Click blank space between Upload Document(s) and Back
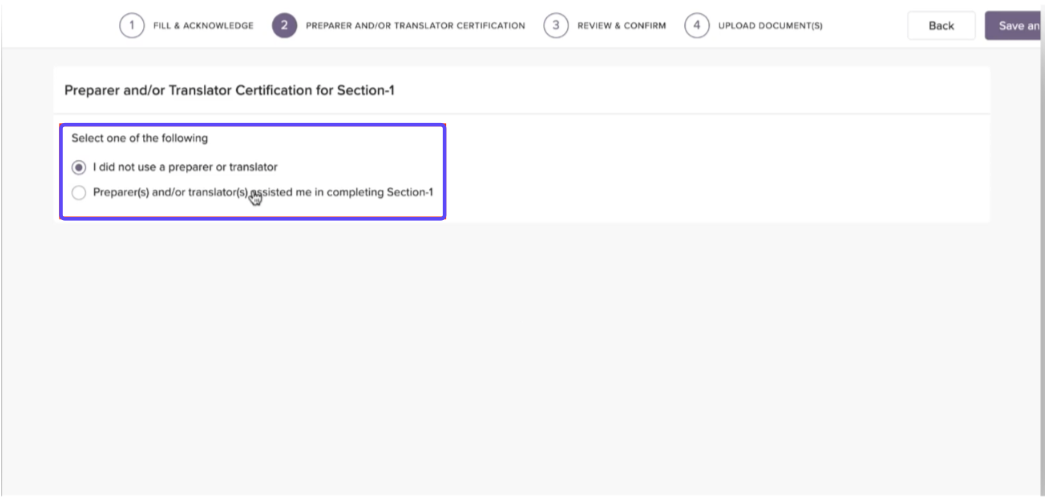Screen dimensions: 1045x498 (865, 26)
